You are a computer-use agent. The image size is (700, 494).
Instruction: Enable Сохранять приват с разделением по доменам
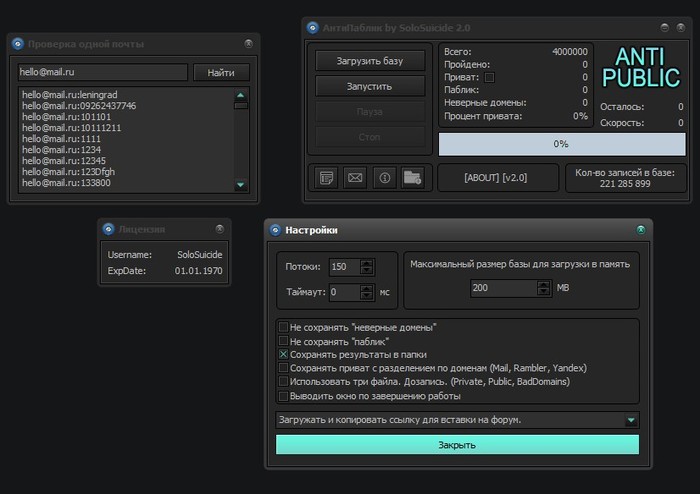coord(283,368)
